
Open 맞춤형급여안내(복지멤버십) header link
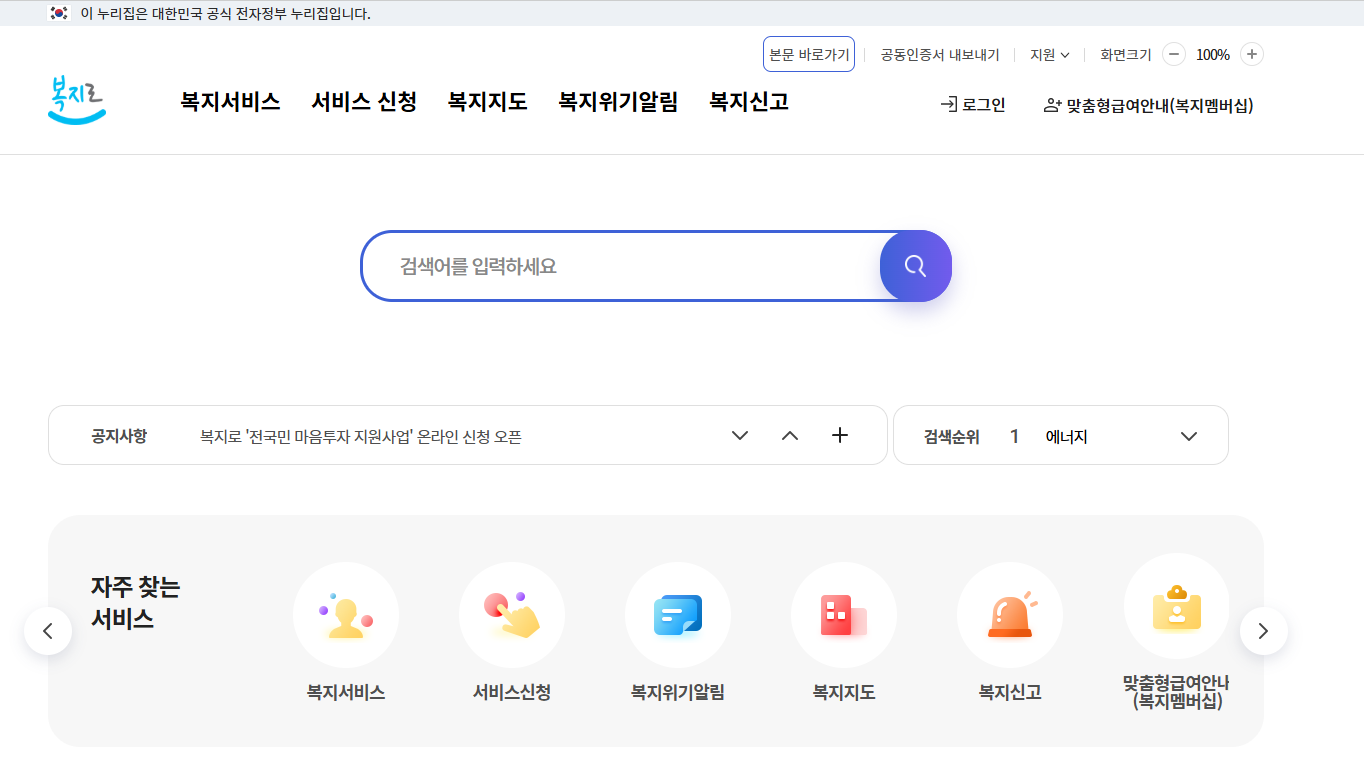[1148, 105]
